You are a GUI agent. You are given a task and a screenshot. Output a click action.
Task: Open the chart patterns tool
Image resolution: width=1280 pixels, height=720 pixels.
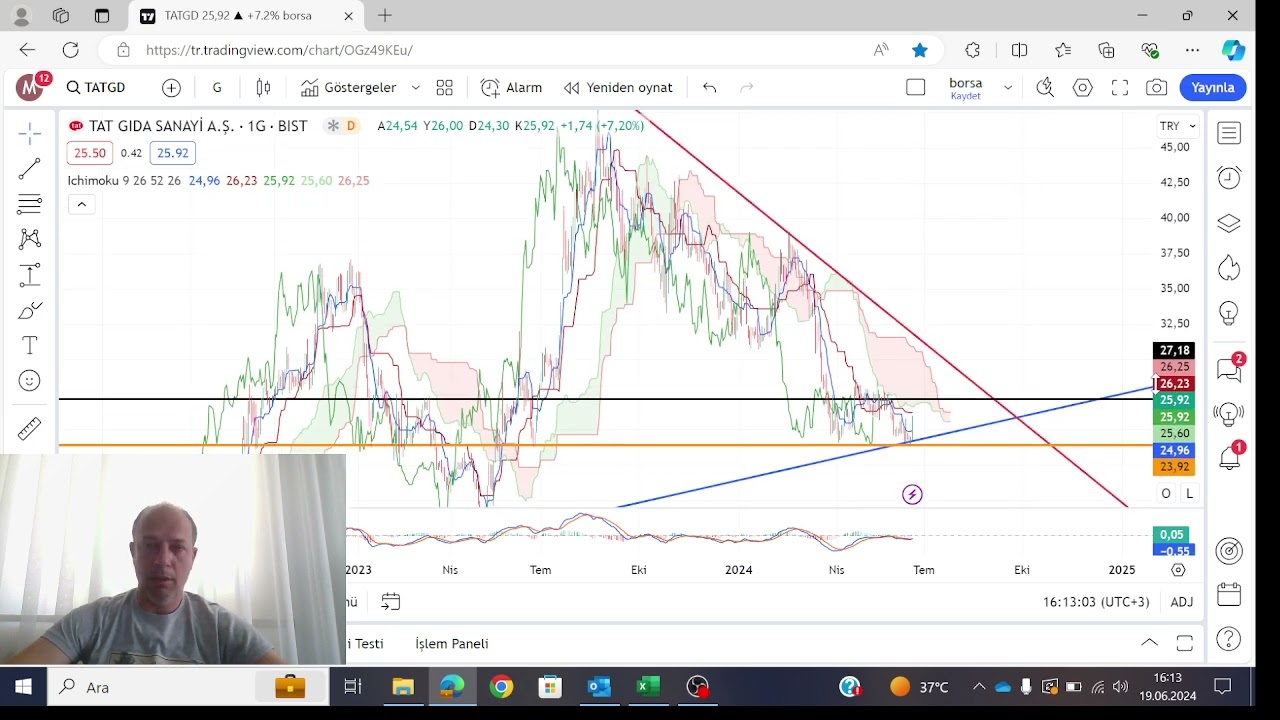(30, 239)
